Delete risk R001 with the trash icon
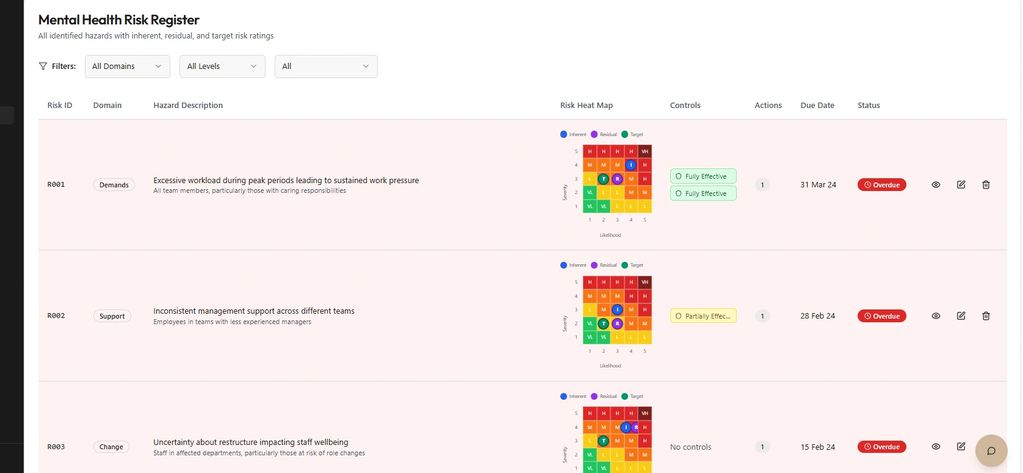 (986, 185)
